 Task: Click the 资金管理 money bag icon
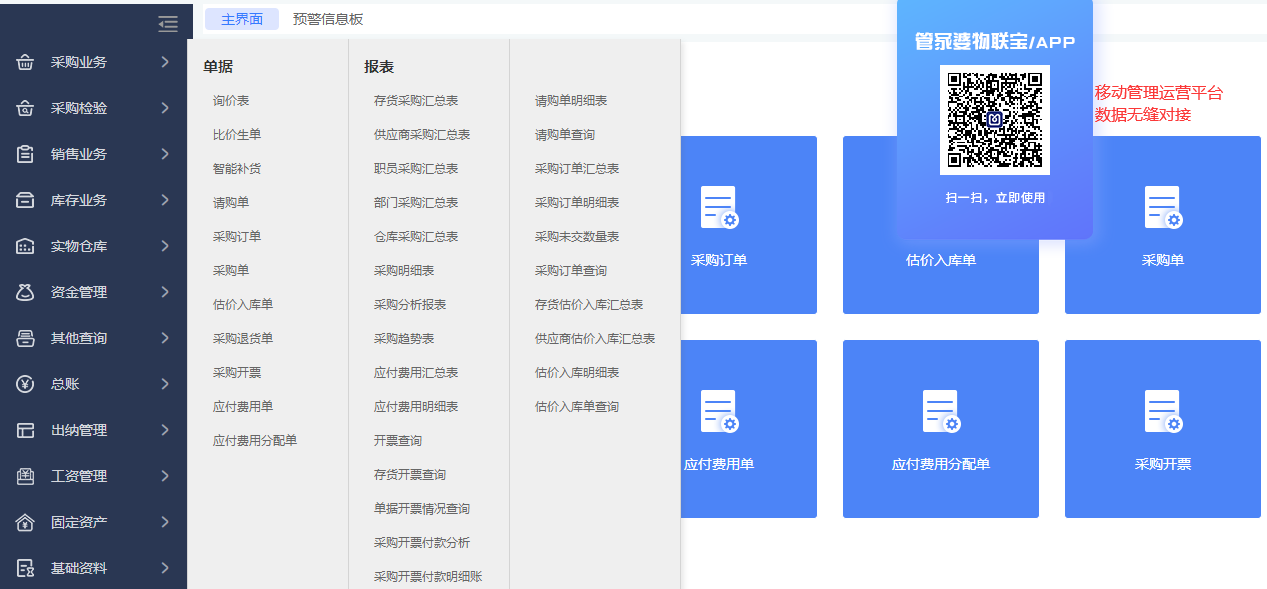[x=26, y=292]
